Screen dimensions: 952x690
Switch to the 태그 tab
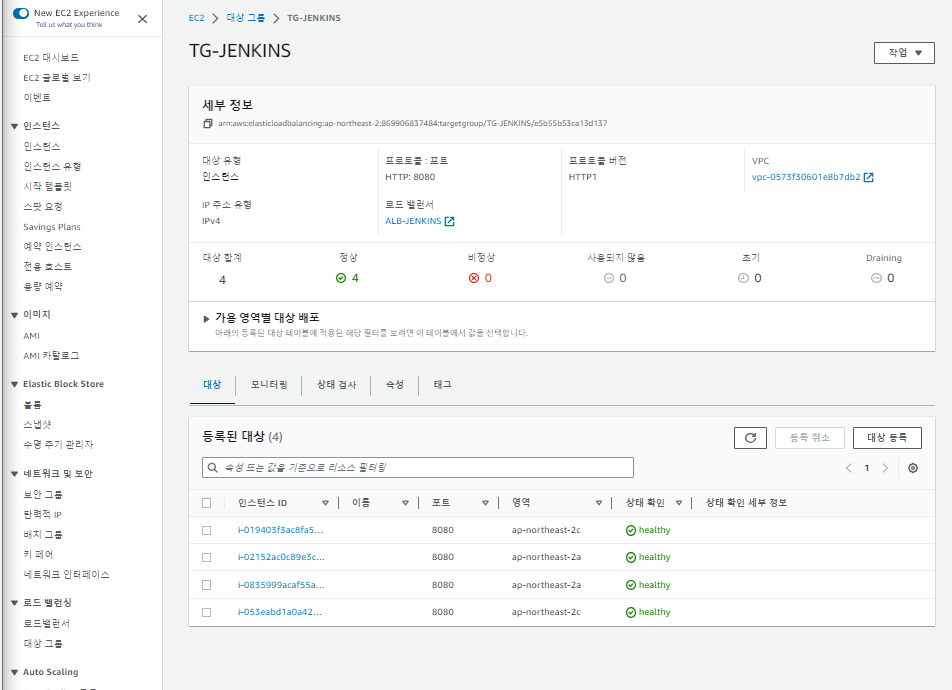click(442, 384)
